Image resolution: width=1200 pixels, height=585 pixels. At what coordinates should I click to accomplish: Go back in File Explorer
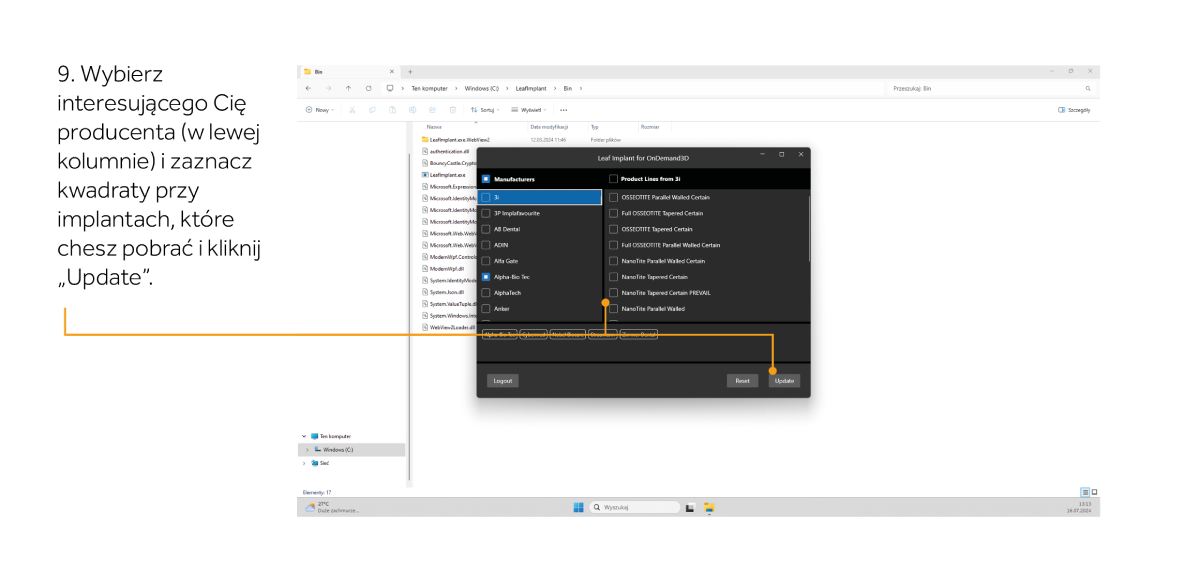point(308,89)
